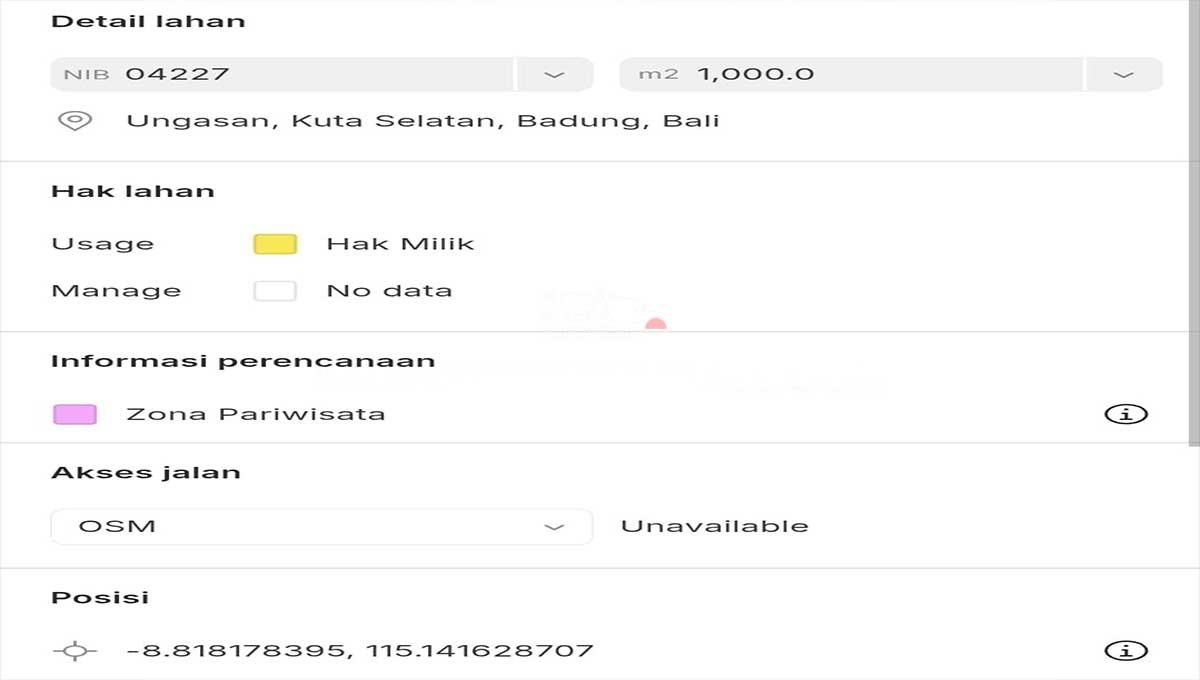The width and height of the screenshot is (1200, 680).
Task: Open the OSM road access dropdown
Action: (x=321, y=526)
